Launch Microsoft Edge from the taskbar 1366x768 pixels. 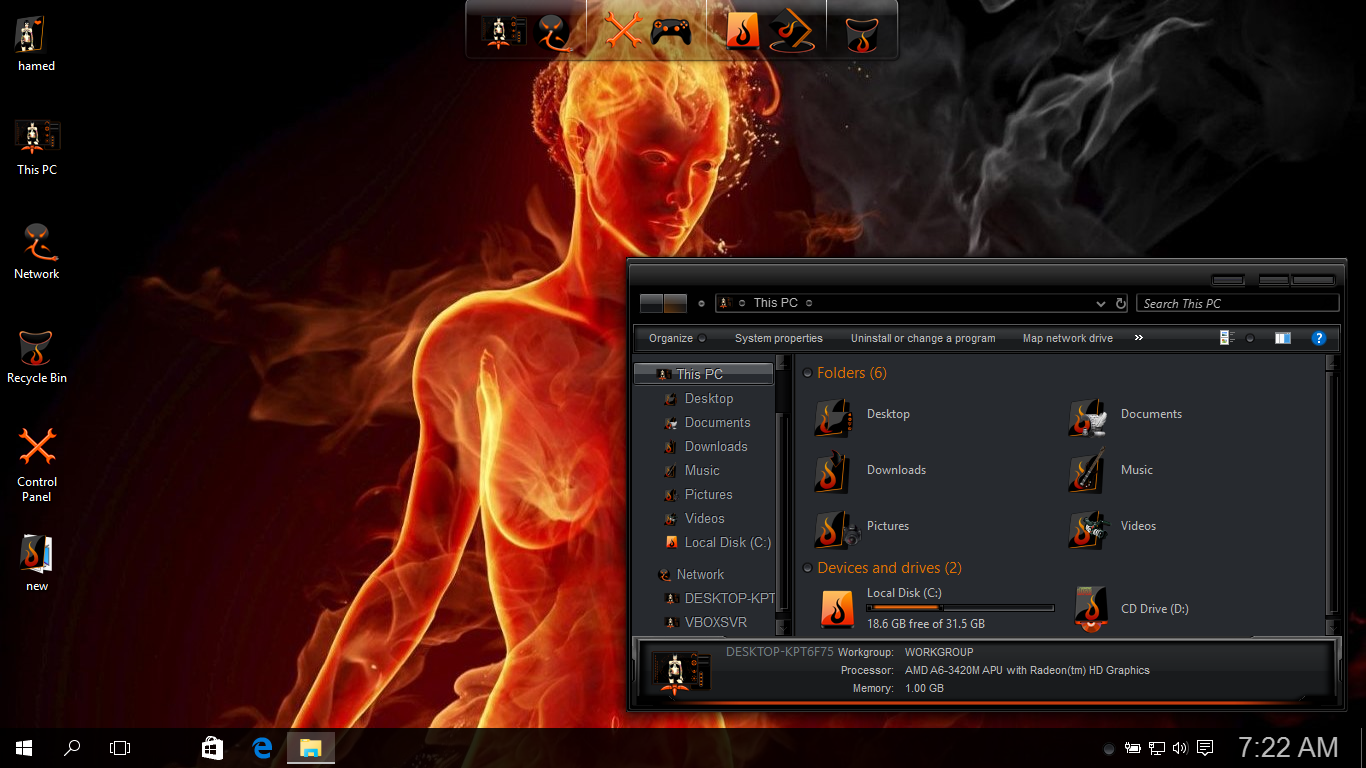[263, 747]
